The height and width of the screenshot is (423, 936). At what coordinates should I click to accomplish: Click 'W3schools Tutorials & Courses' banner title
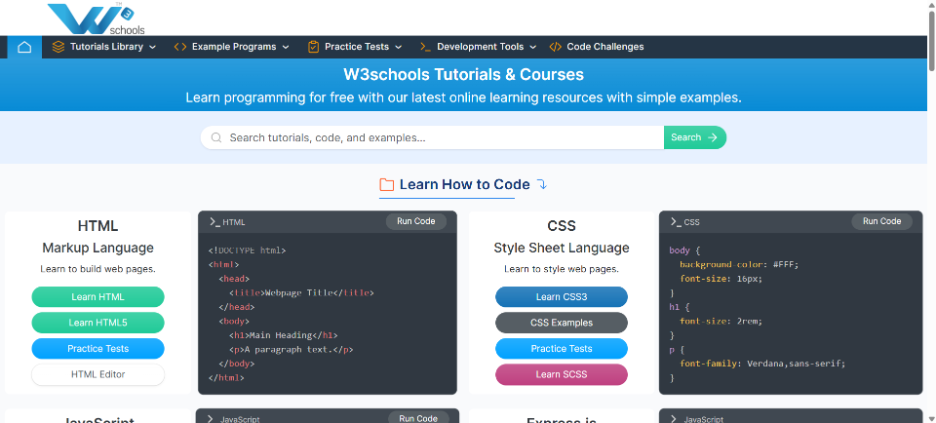pos(463,75)
